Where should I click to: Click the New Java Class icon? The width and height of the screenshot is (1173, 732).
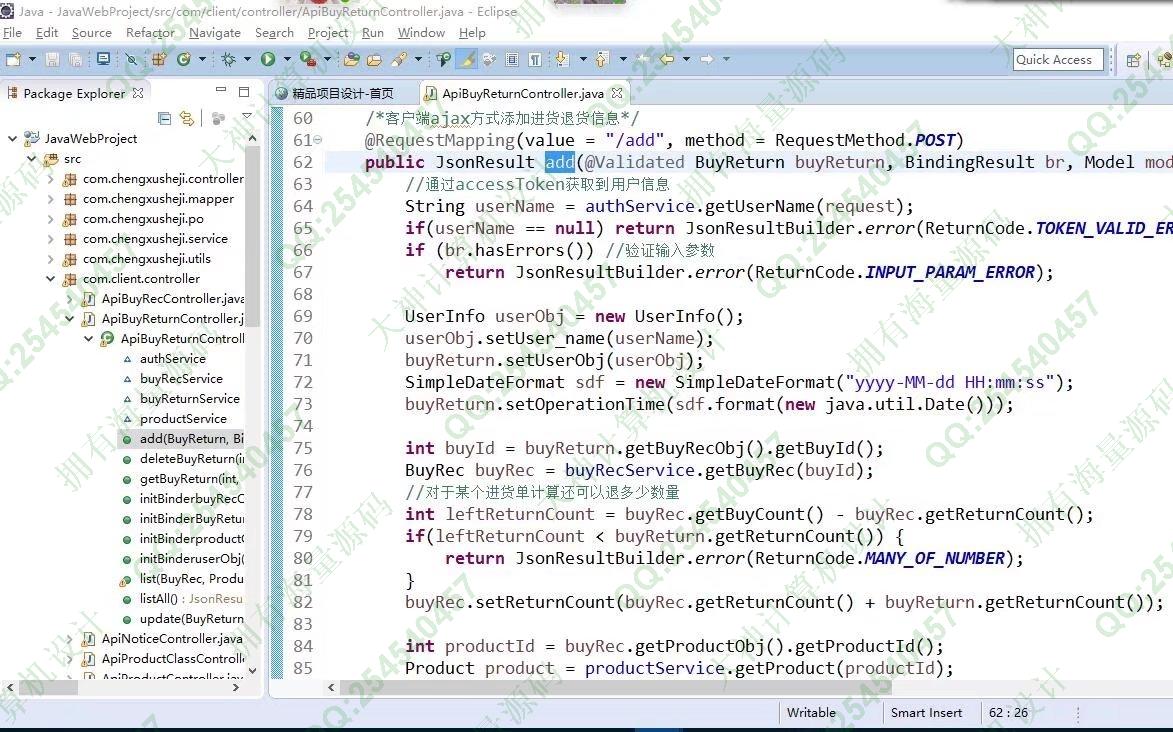183,59
